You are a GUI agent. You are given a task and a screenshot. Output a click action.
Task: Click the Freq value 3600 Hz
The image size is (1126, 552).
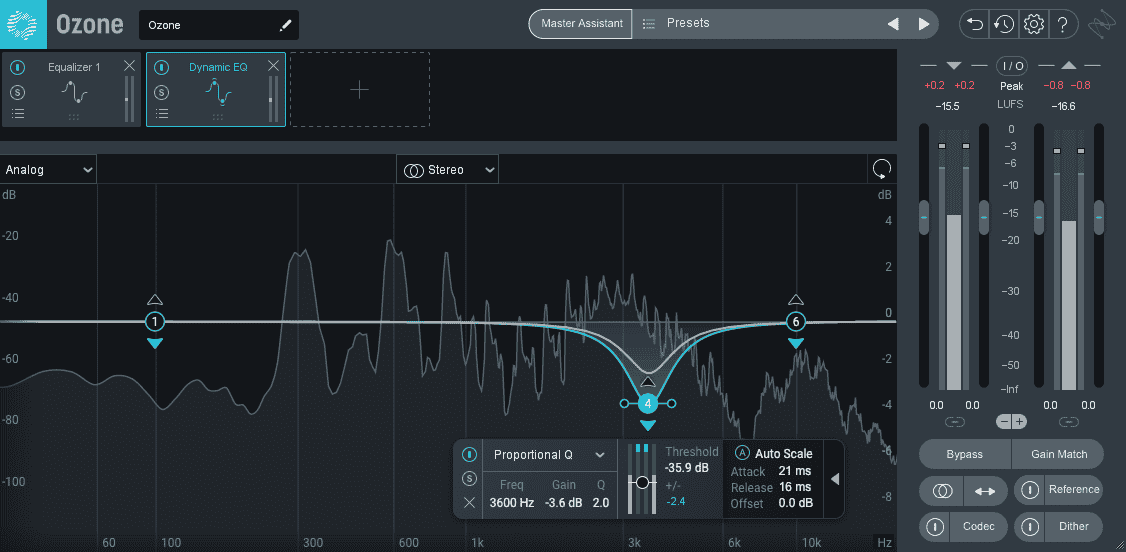coord(511,503)
